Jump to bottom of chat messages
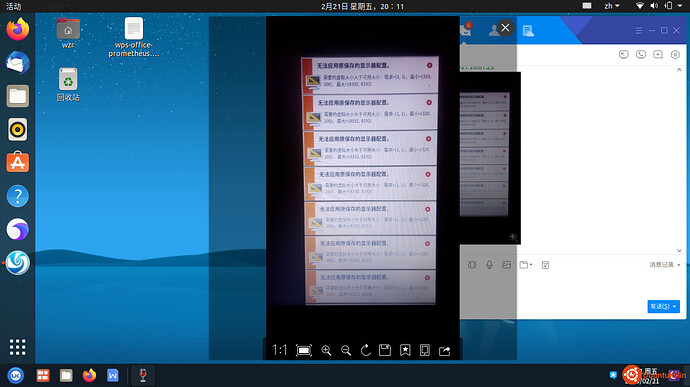 (x=679, y=251)
